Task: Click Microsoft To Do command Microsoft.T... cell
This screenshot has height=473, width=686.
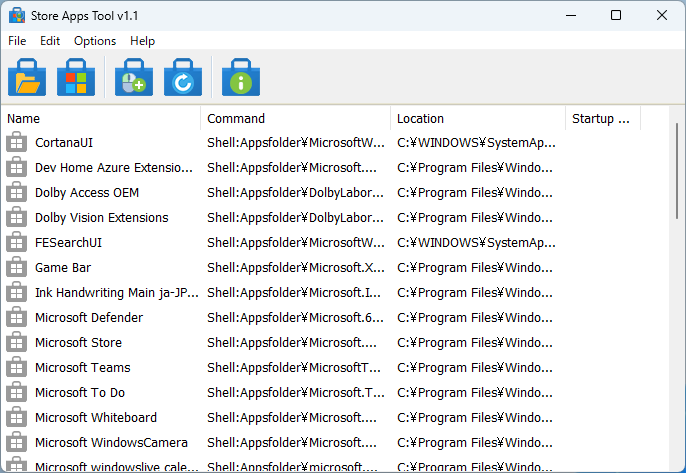Action: [296, 392]
